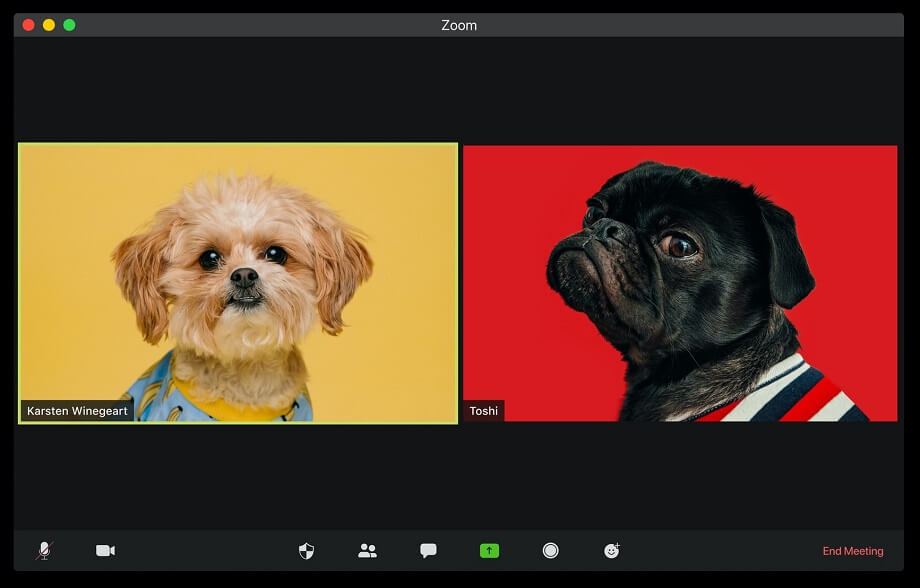Minimize the Zoom window with yellow button
The image size is (920, 588).
(x=49, y=25)
